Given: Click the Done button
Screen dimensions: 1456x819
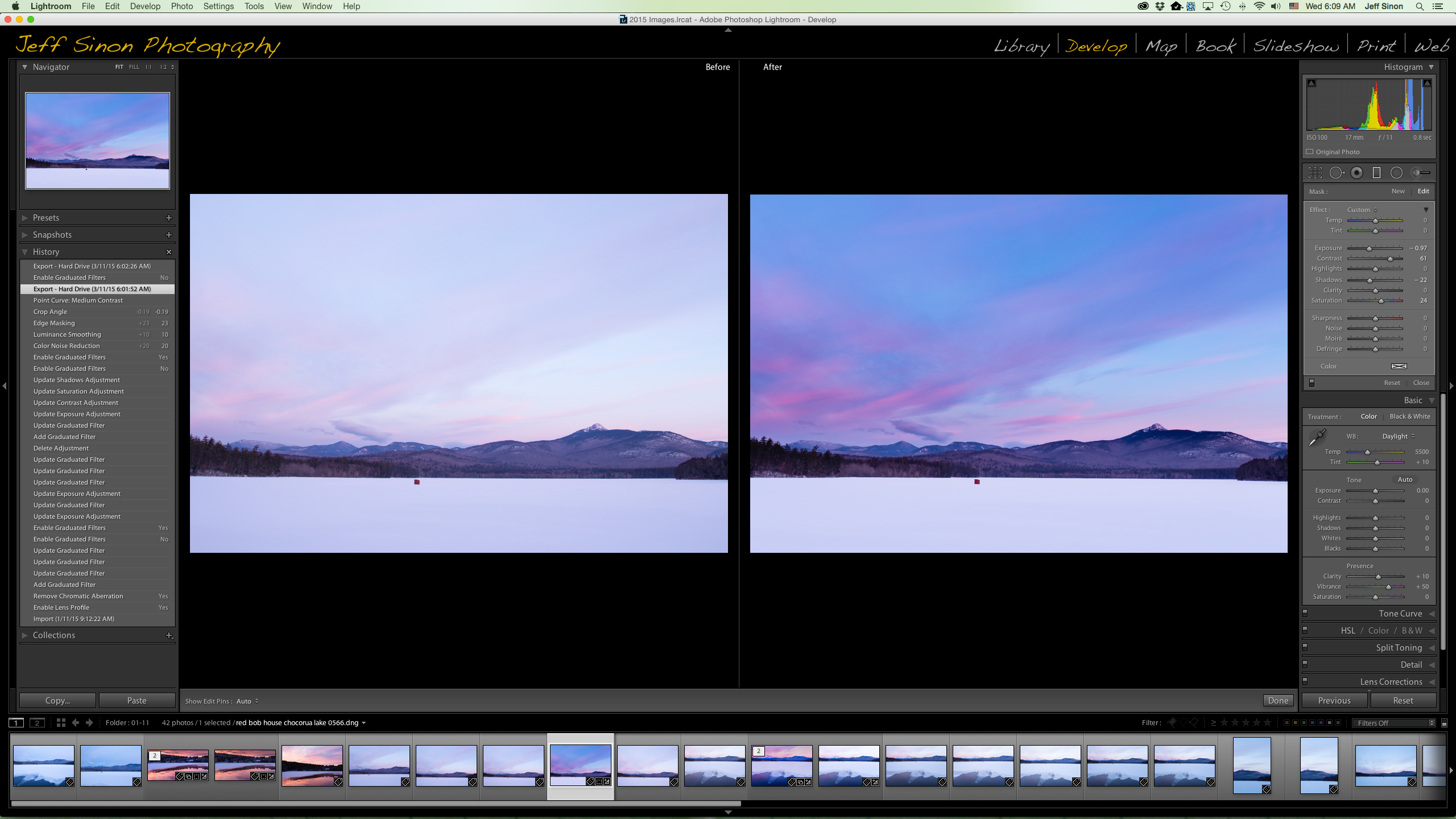Looking at the screenshot, I should point(1278,701).
